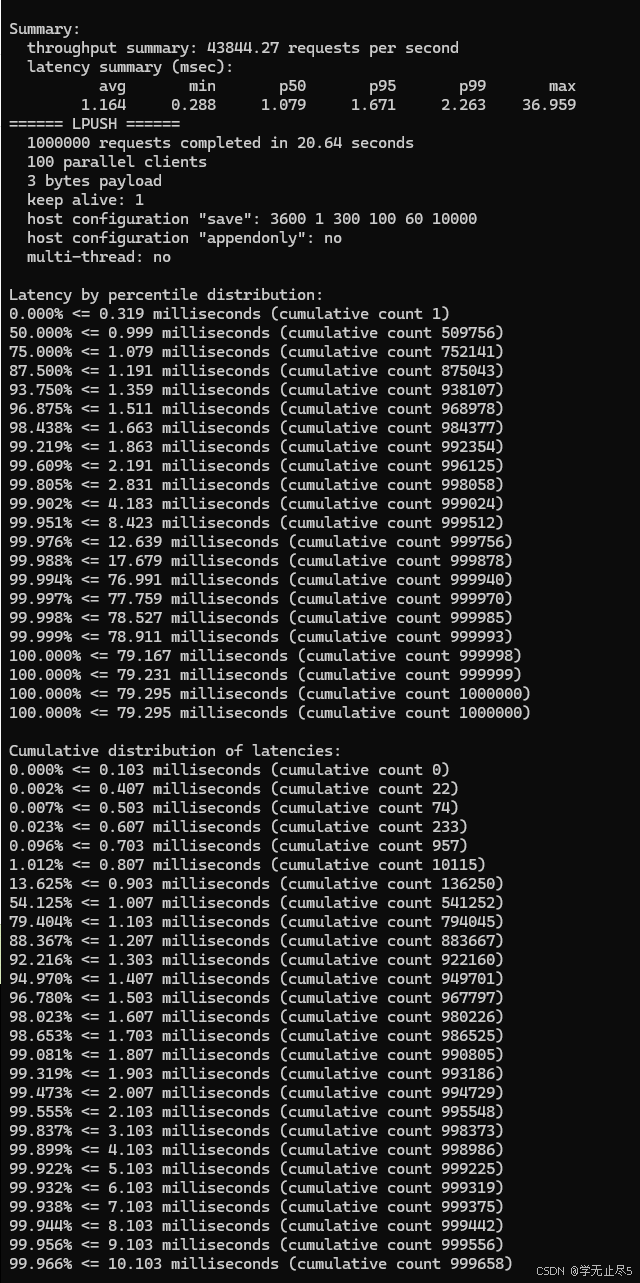Click the 99.994% <= 76.991 milliseconds row
The width and height of the screenshot is (640, 1283).
pyautogui.click(x=261, y=580)
